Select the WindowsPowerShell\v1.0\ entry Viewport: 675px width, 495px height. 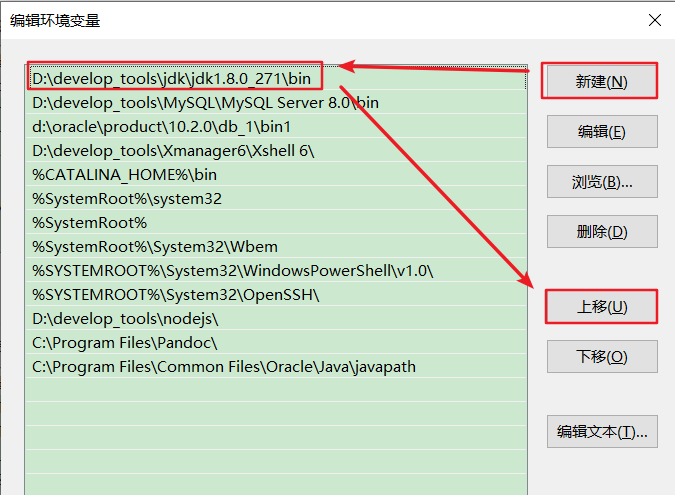[276, 271]
